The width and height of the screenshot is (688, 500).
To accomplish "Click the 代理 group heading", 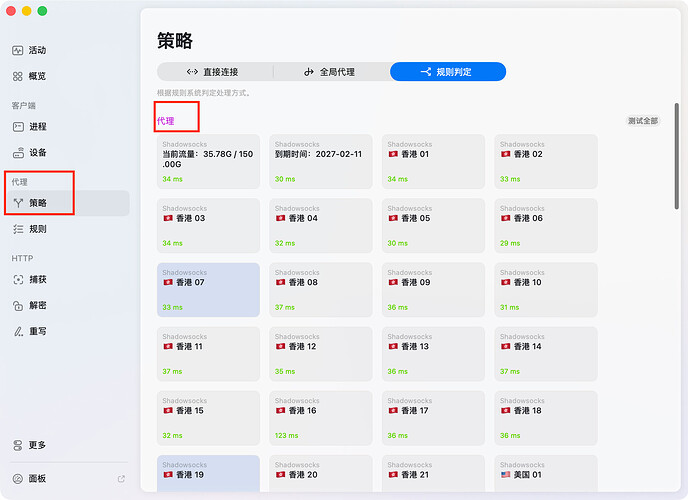I will coord(166,121).
